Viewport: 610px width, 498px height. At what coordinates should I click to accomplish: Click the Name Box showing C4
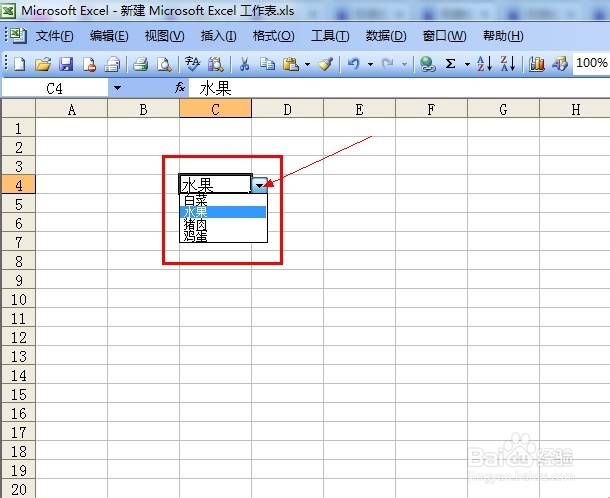coord(54,88)
